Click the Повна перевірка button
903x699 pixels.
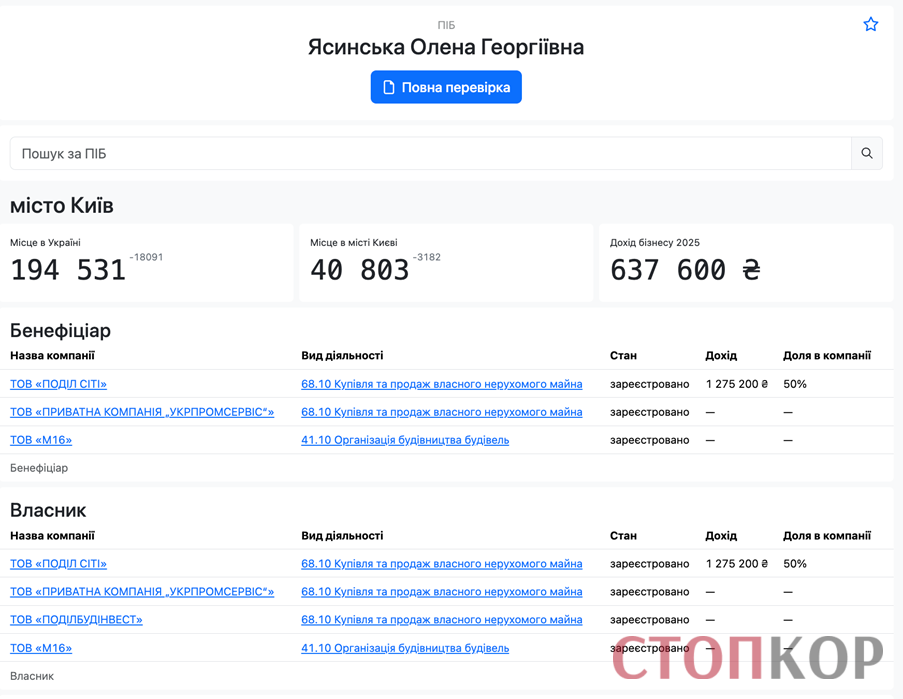pyautogui.click(x=446, y=87)
